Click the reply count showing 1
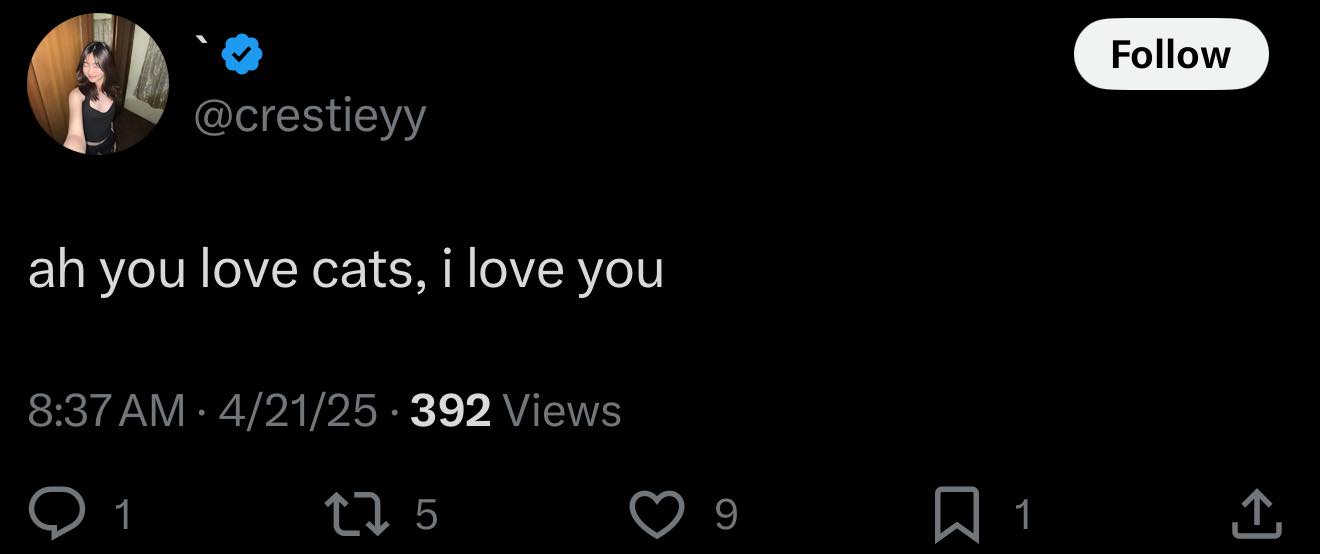 (123, 514)
